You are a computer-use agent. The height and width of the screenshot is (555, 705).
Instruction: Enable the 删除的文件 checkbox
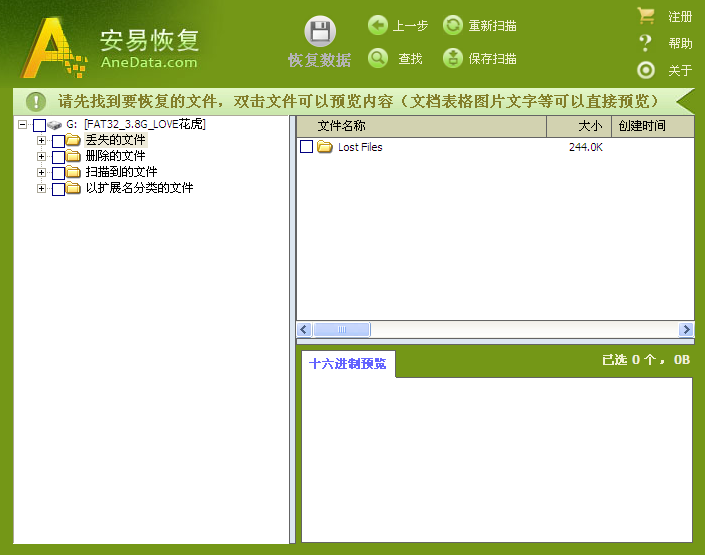click(58, 157)
